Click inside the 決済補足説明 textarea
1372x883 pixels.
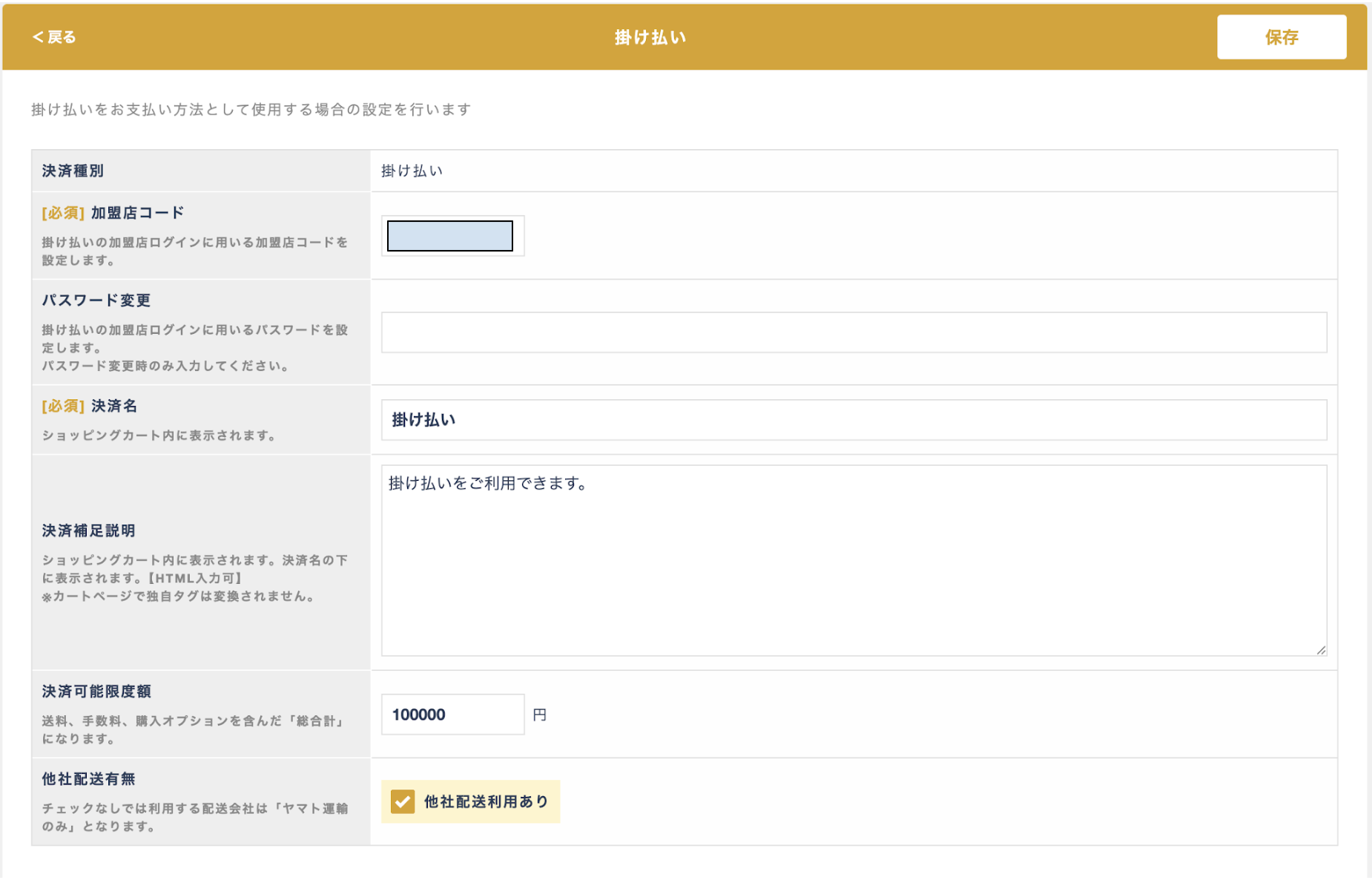coord(854,560)
